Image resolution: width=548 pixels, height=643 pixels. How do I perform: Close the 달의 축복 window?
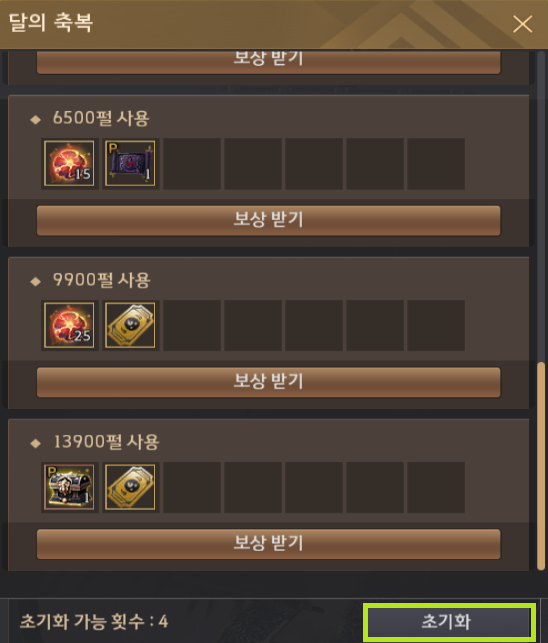523,24
